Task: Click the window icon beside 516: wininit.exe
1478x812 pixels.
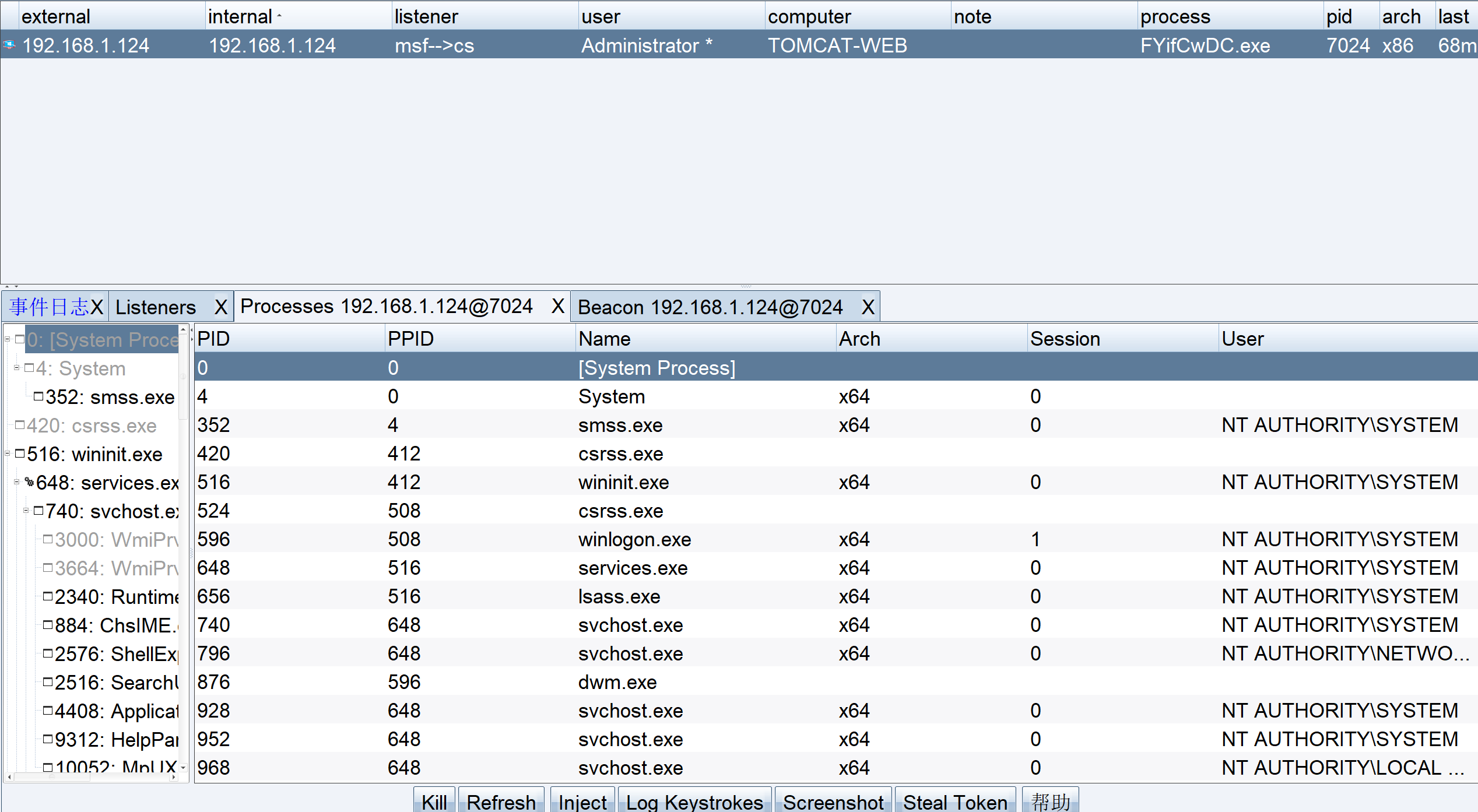Action: coord(20,454)
